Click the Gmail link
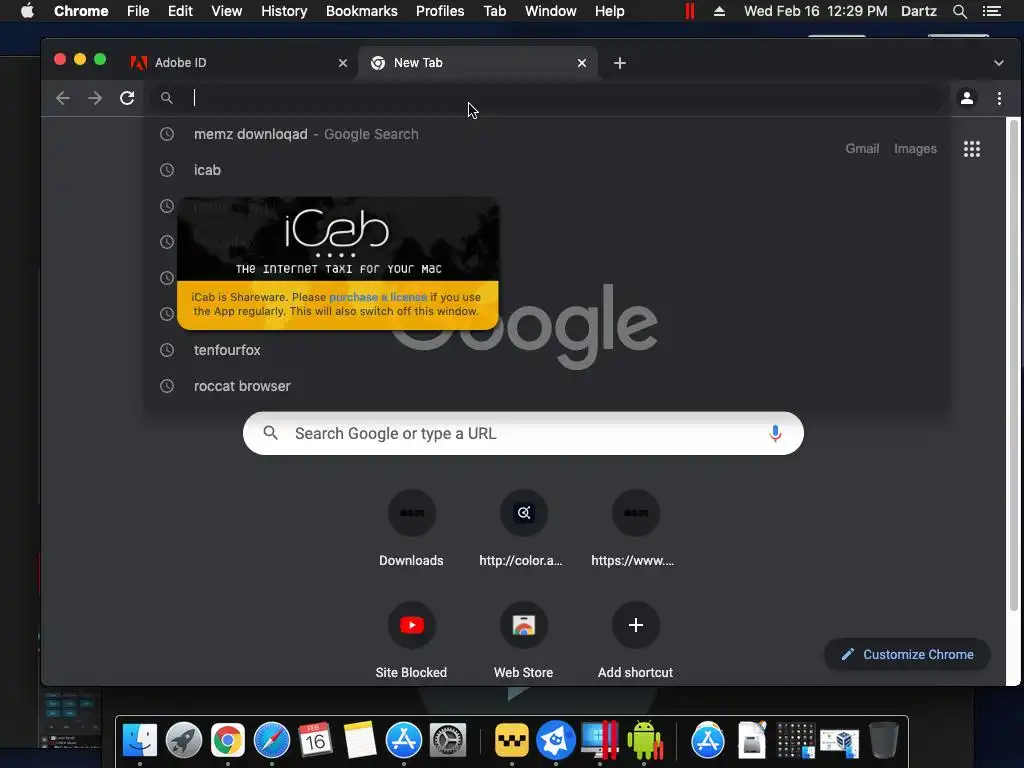 click(x=862, y=148)
